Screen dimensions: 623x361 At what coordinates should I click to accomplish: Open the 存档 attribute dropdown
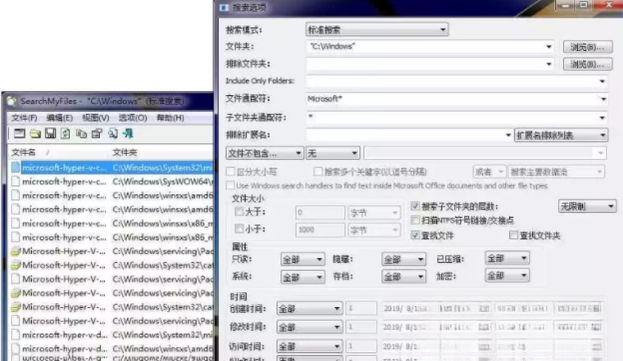tap(404, 276)
